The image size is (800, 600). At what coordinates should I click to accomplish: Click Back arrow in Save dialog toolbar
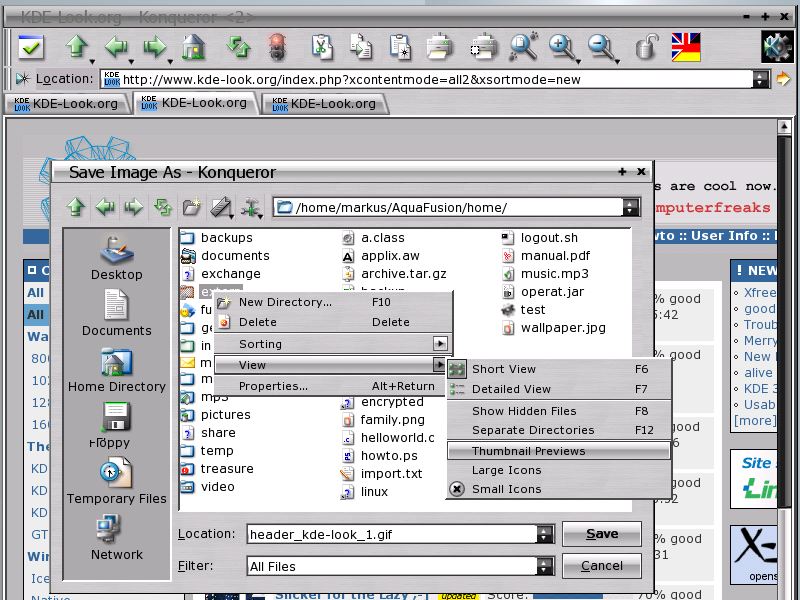pyautogui.click(x=105, y=207)
